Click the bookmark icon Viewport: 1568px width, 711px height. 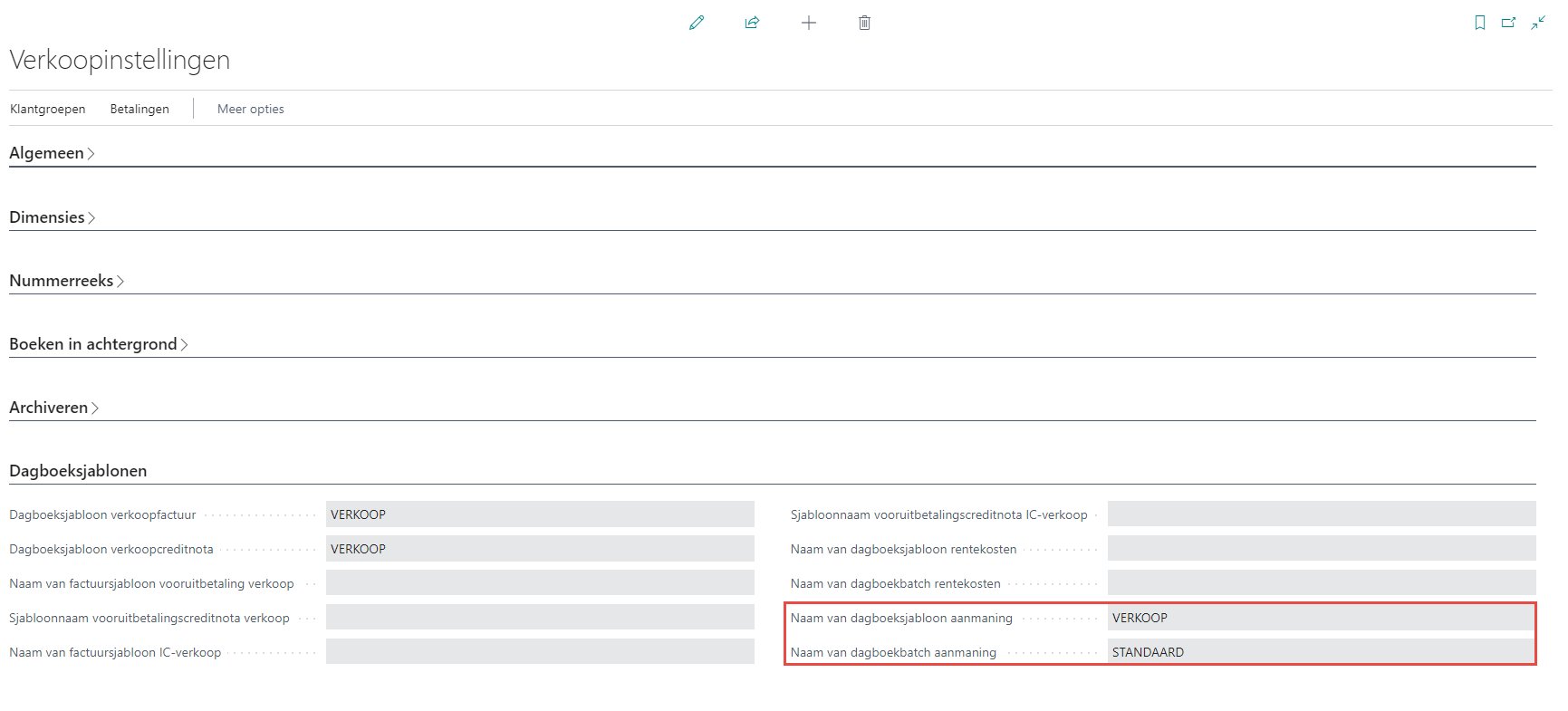pos(1480,23)
